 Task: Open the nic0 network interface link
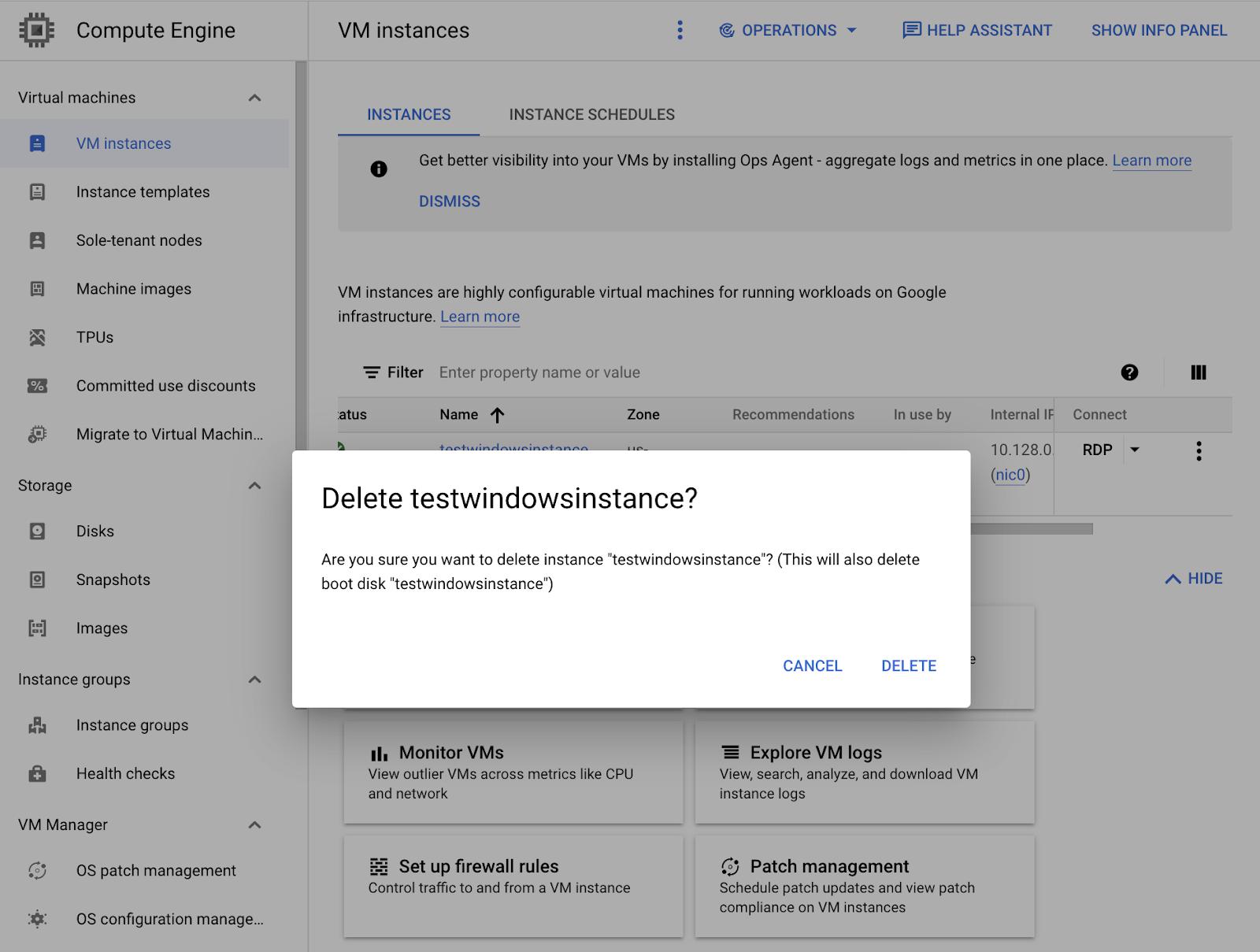coord(1010,475)
